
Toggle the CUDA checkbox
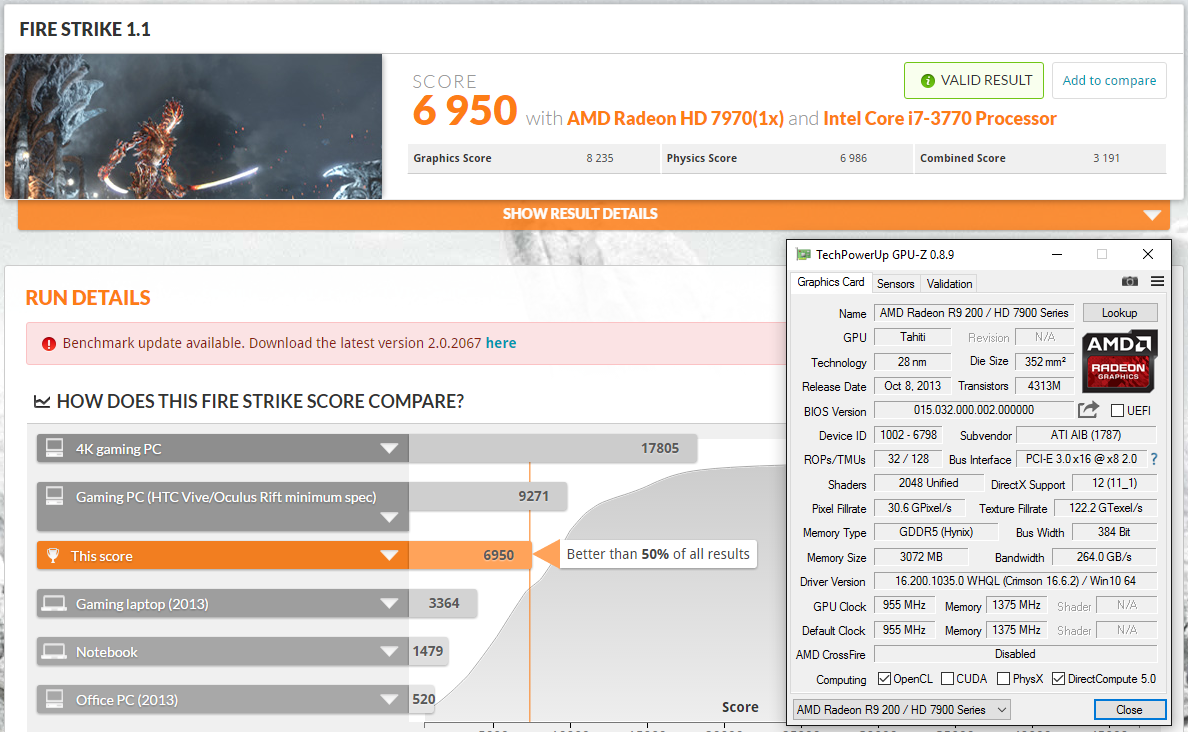coord(947,679)
